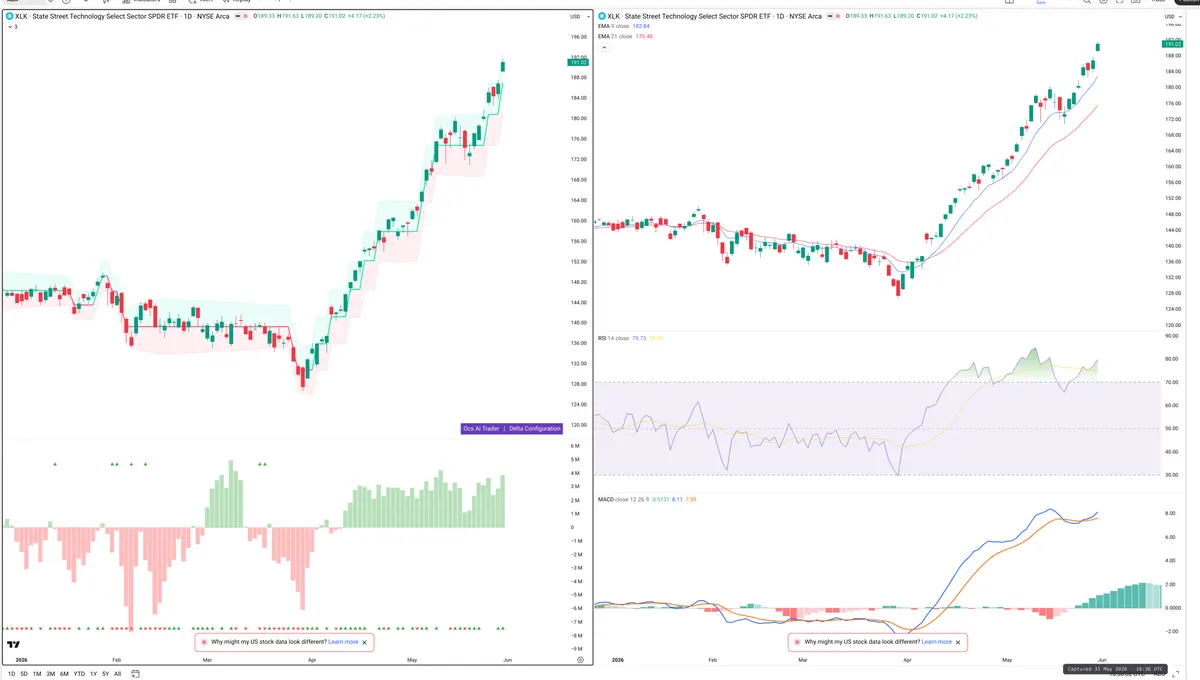Select the All time range
Screen dimensions: 1200x680
click(x=117, y=674)
